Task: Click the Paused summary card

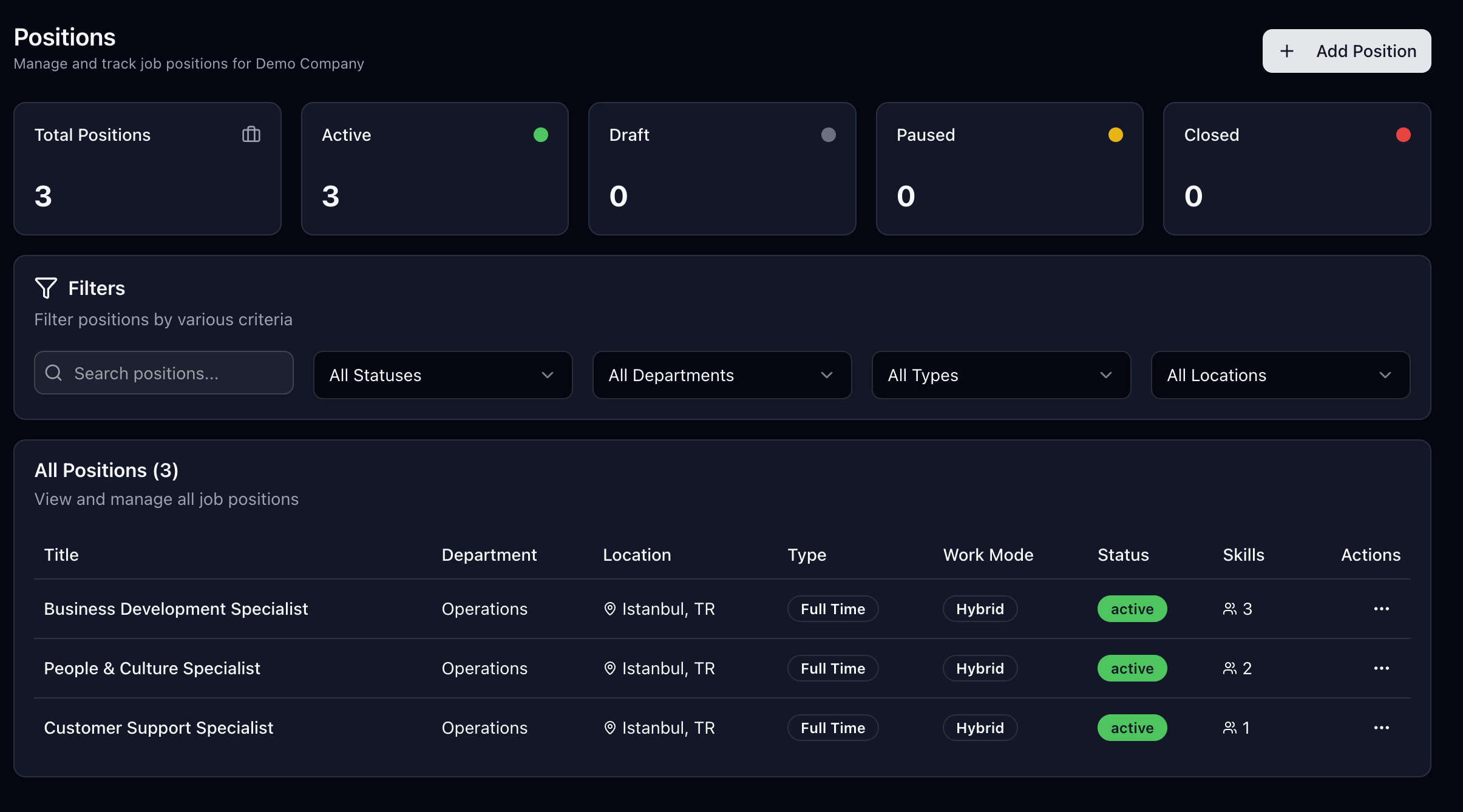Action: pos(1009,169)
